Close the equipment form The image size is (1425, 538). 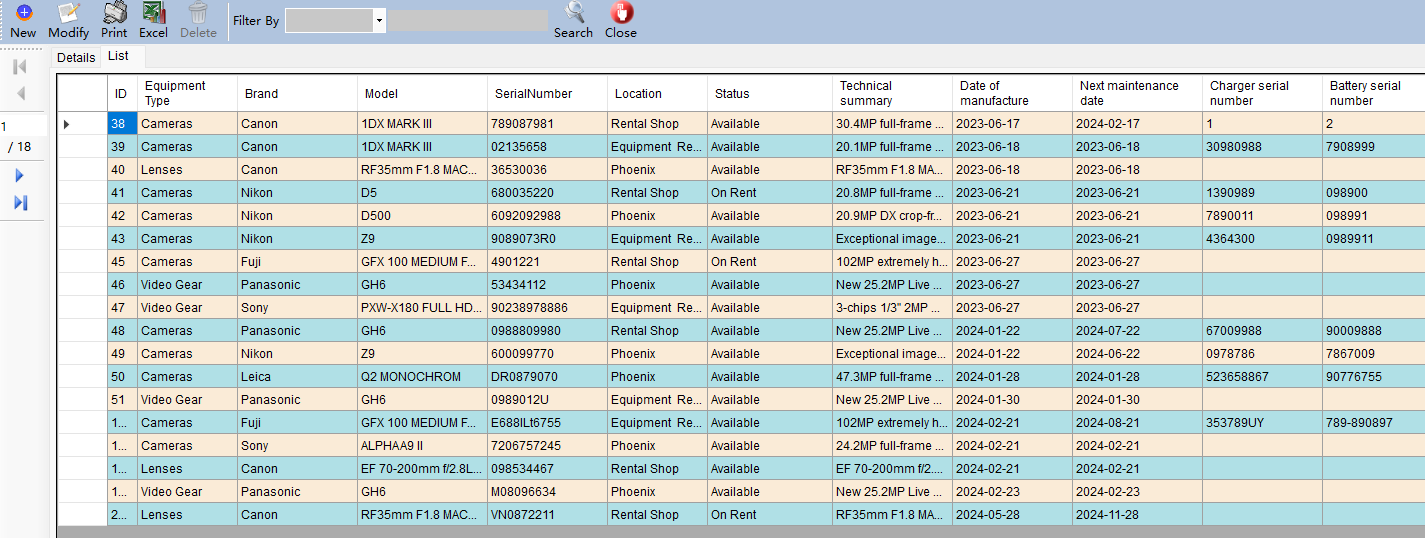621,13
